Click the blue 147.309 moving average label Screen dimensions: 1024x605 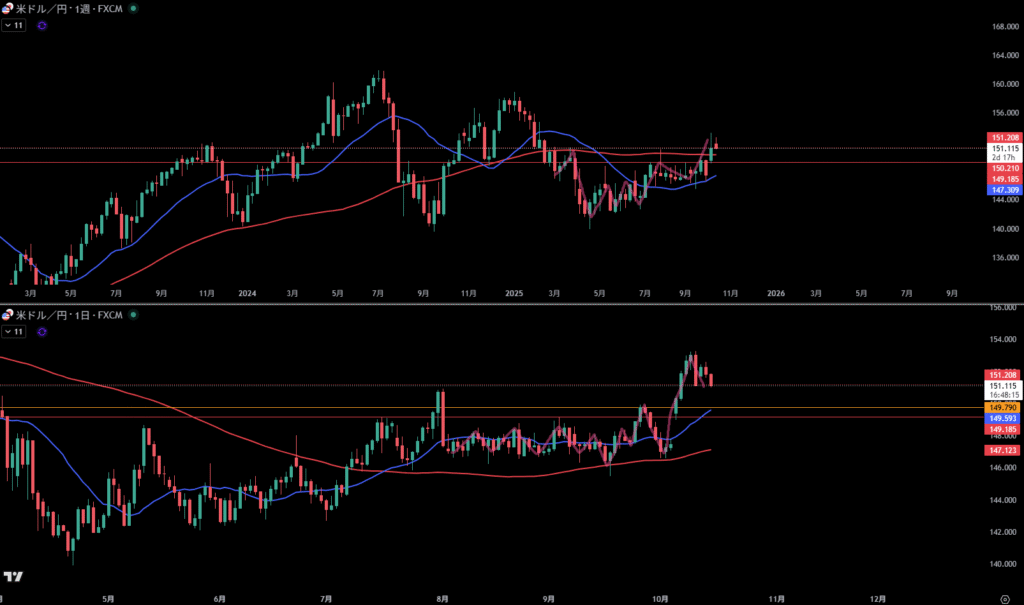click(1003, 189)
